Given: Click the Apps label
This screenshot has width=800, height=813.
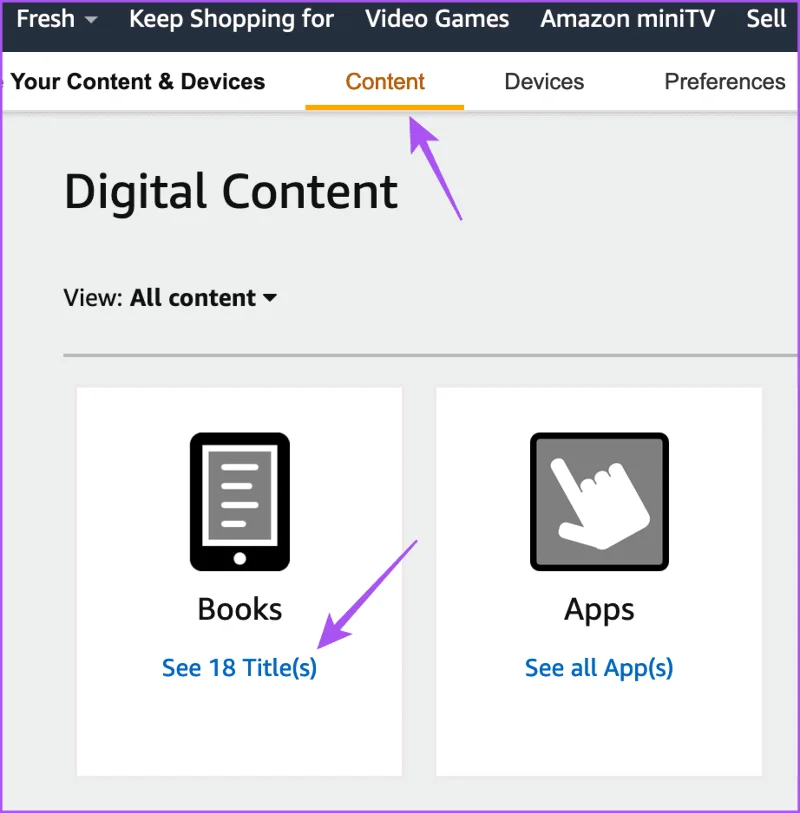Looking at the screenshot, I should click(x=599, y=610).
